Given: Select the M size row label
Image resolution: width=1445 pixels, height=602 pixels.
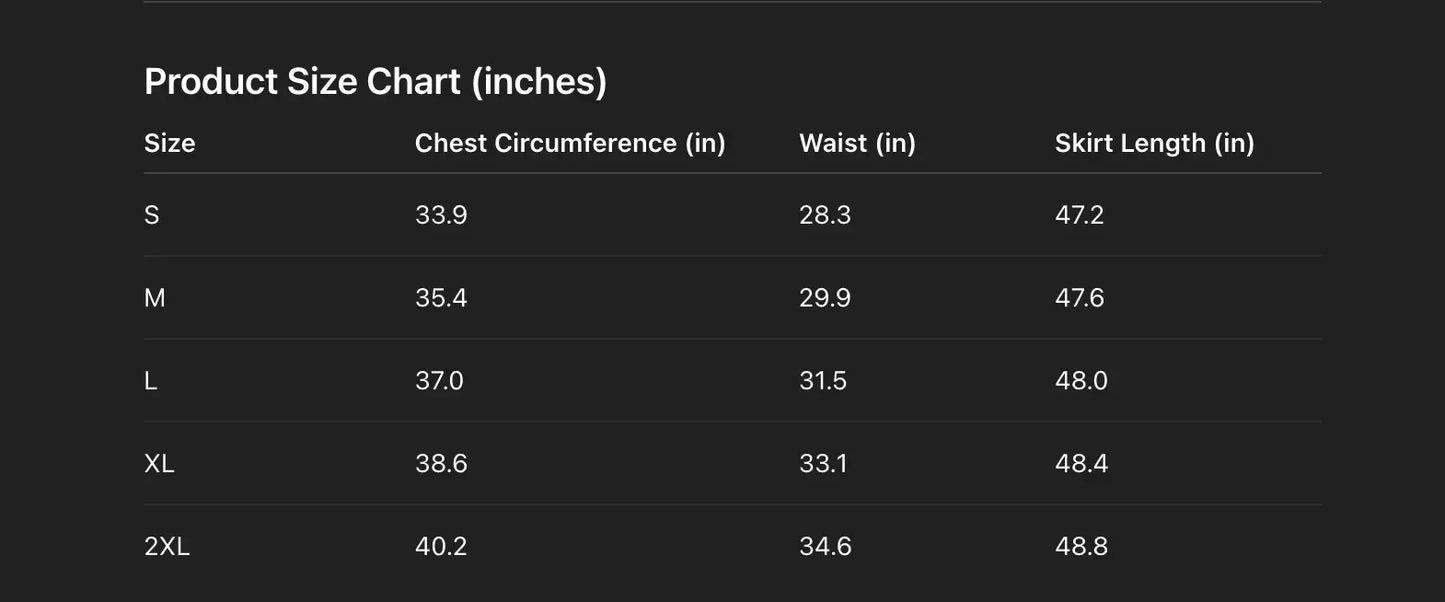Looking at the screenshot, I should 155,298.
